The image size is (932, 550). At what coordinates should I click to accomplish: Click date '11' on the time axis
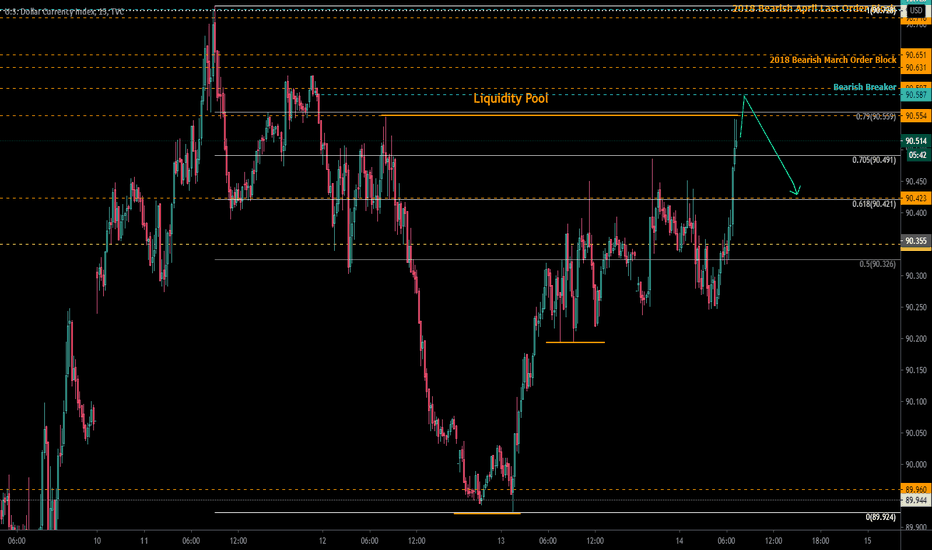(144, 541)
